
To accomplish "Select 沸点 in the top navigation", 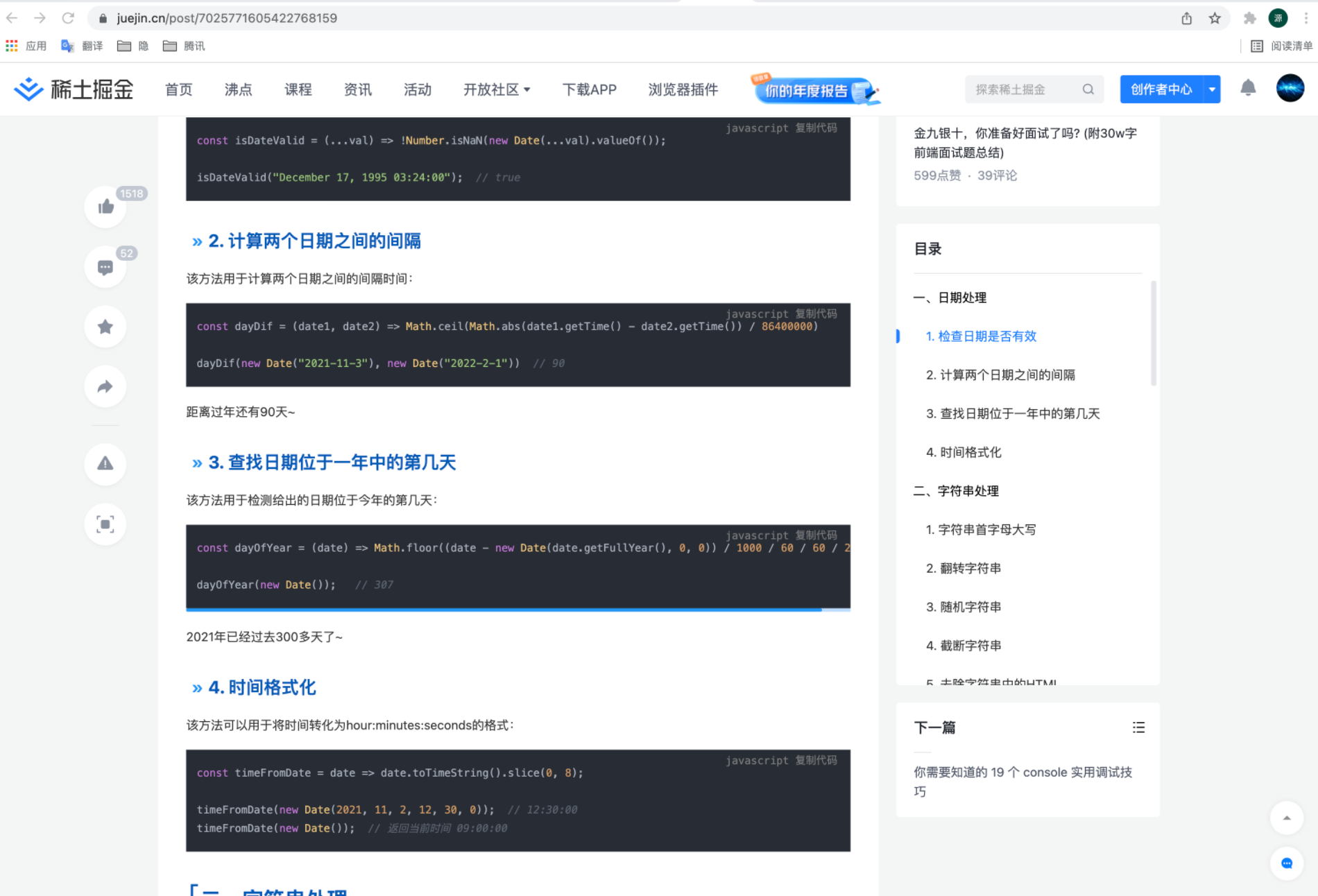I will coord(238,89).
